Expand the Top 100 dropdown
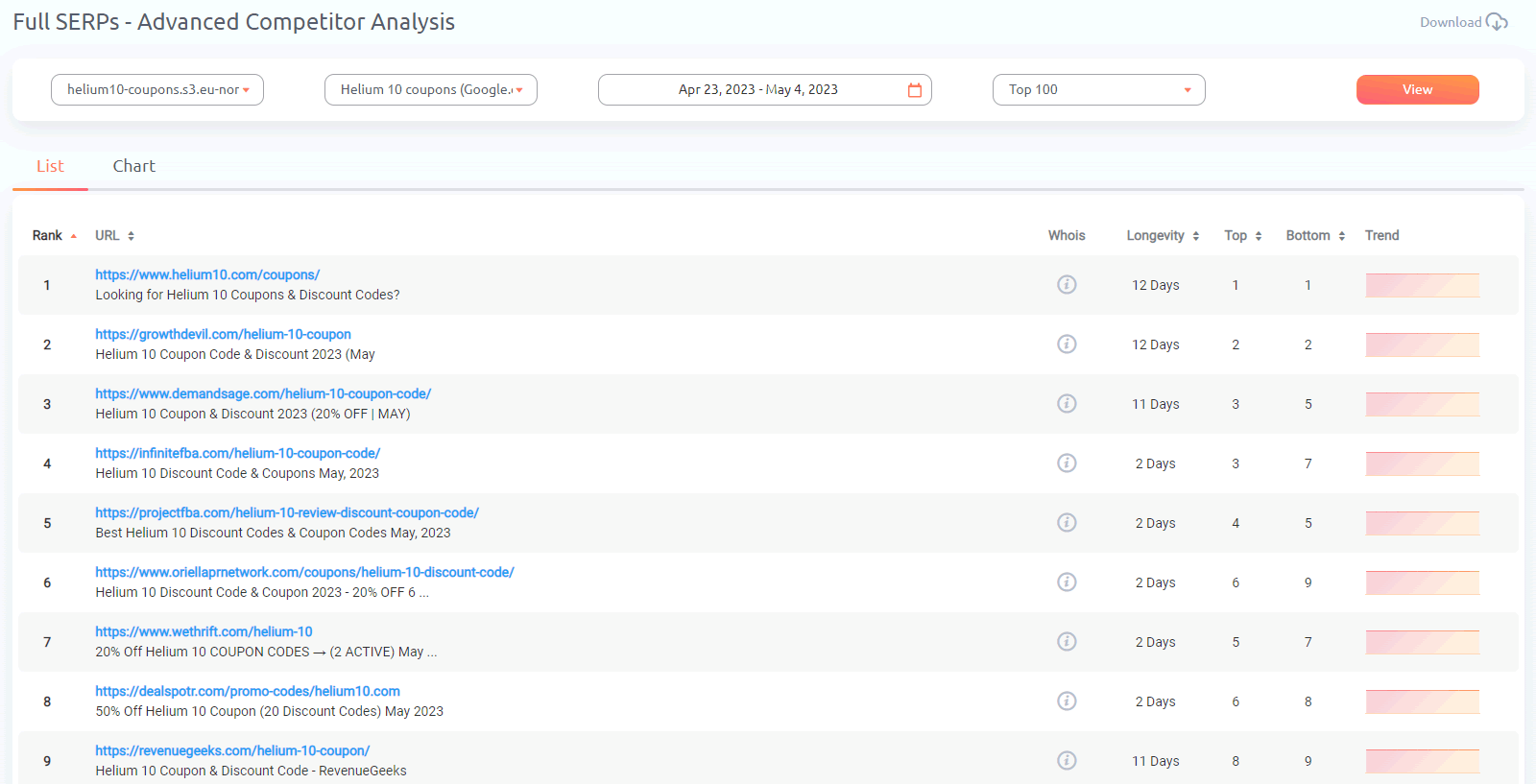 (x=1099, y=90)
